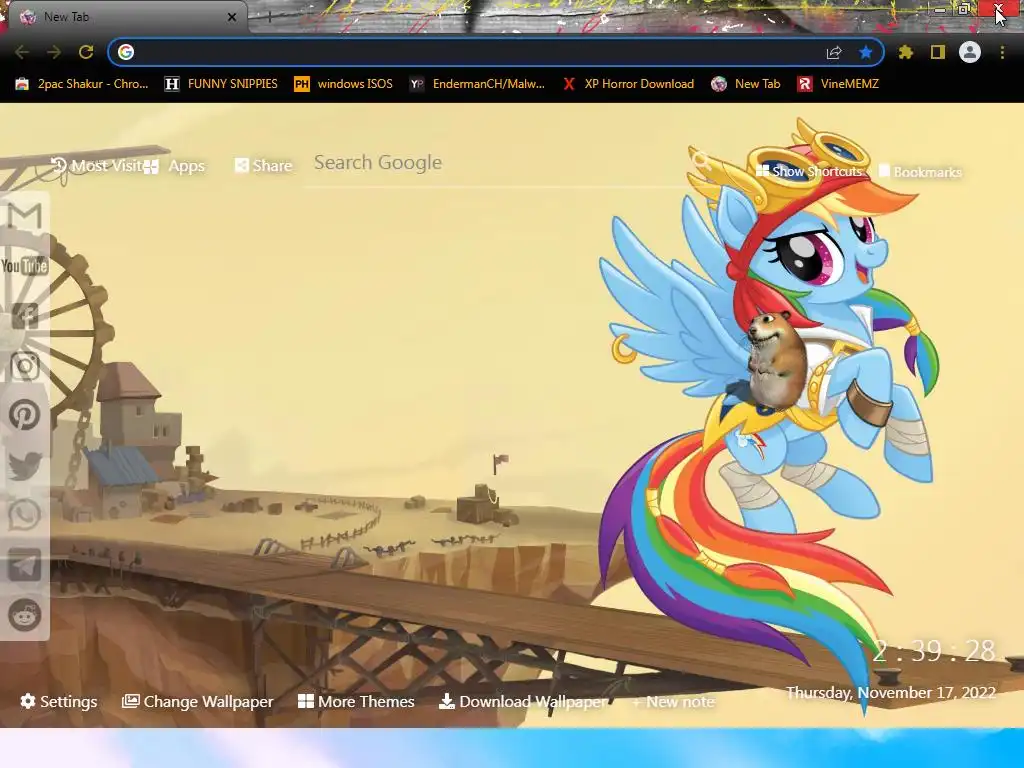Open the Chrome profile avatar
Viewport: 1024px width, 768px height.
point(970,52)
